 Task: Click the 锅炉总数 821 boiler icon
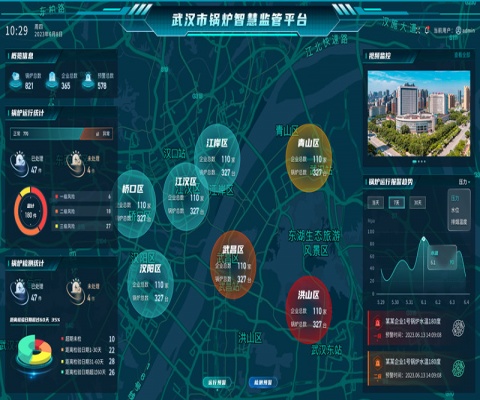16,80
